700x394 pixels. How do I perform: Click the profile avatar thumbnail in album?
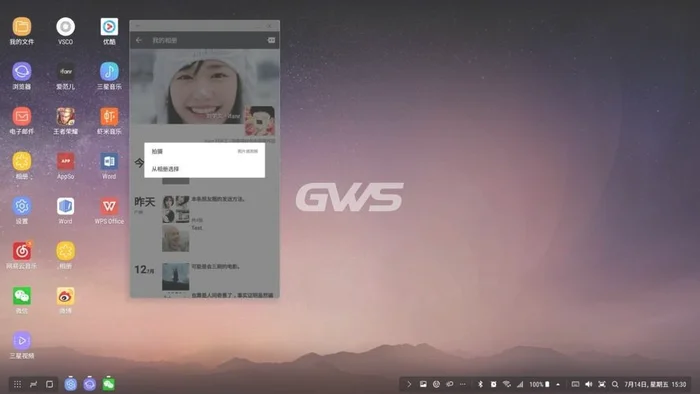[x=260, y=121]
